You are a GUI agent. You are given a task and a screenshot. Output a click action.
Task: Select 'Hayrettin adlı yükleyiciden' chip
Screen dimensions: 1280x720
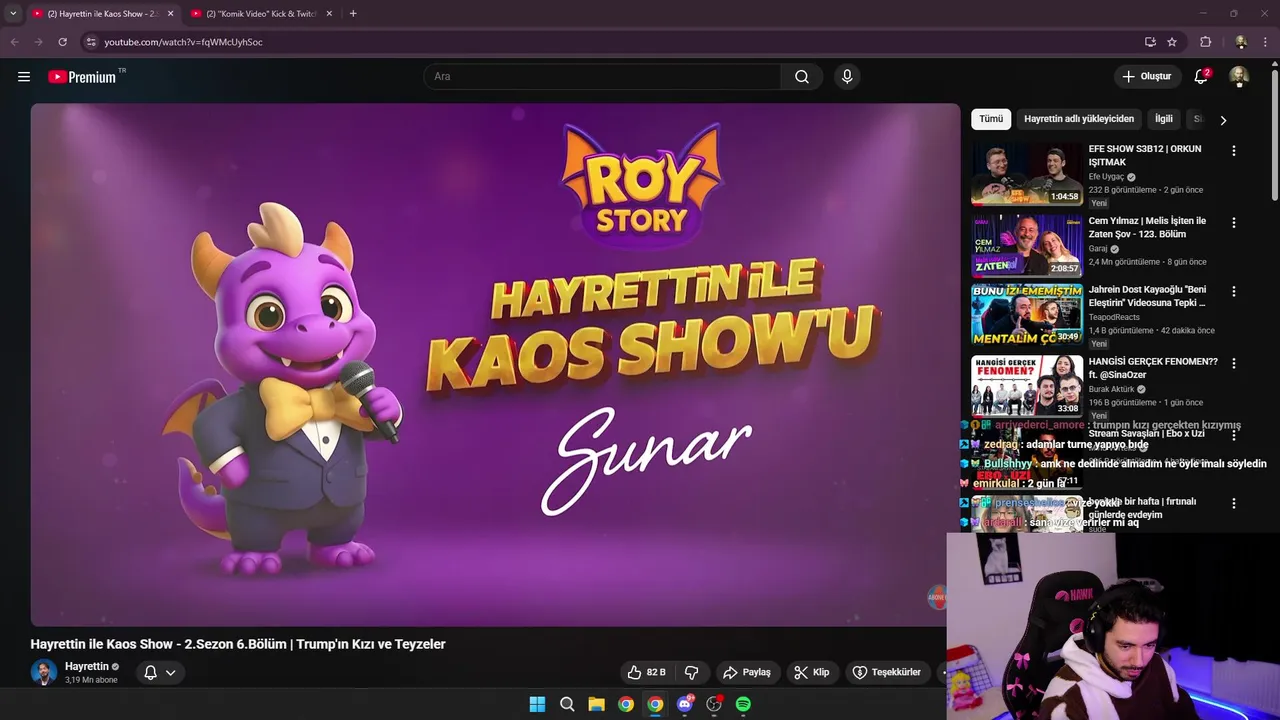(1079, 119)
